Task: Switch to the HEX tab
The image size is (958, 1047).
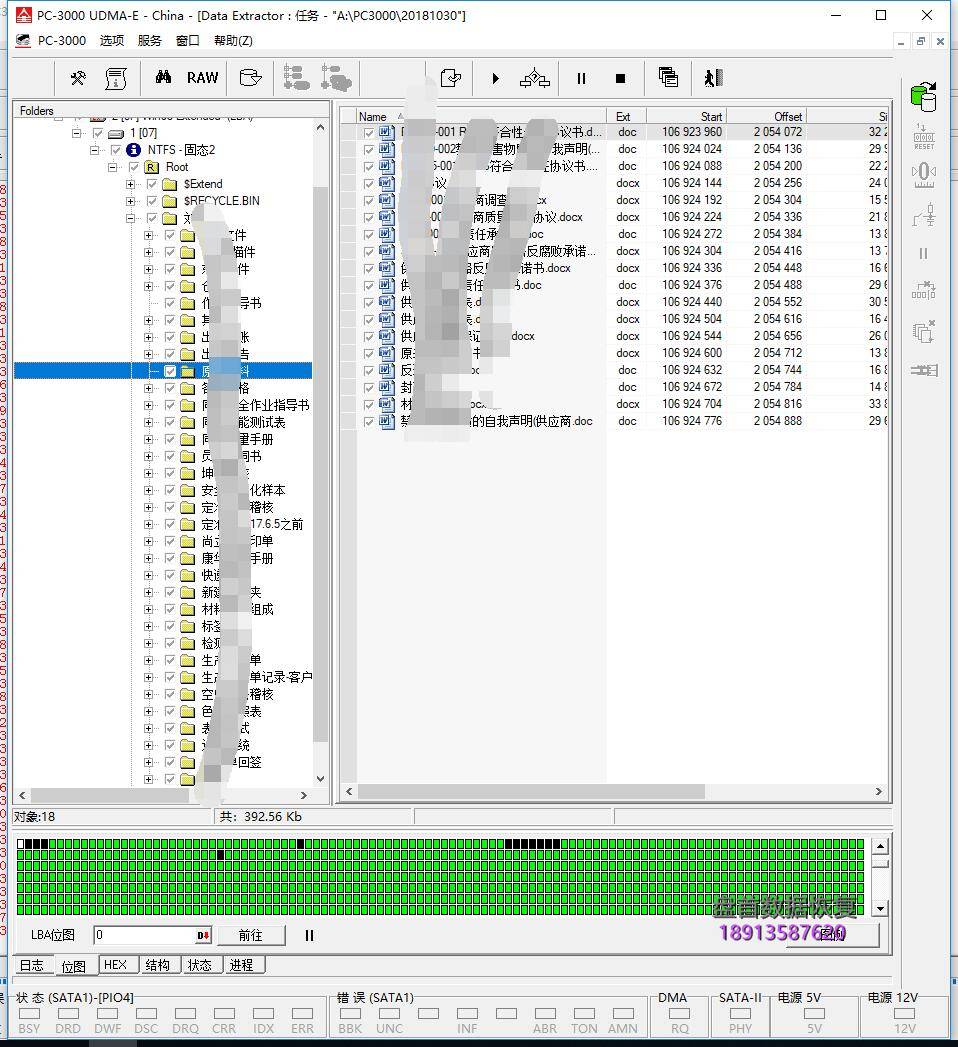Action: pos(116,965)
